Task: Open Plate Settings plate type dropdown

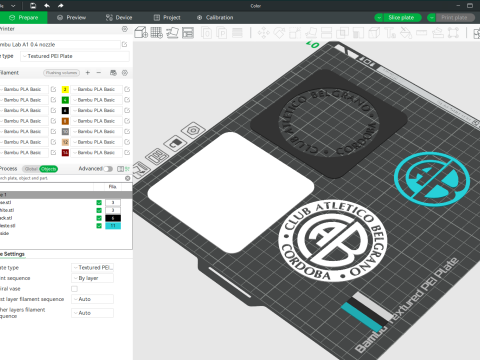Action: click(92, 268)
